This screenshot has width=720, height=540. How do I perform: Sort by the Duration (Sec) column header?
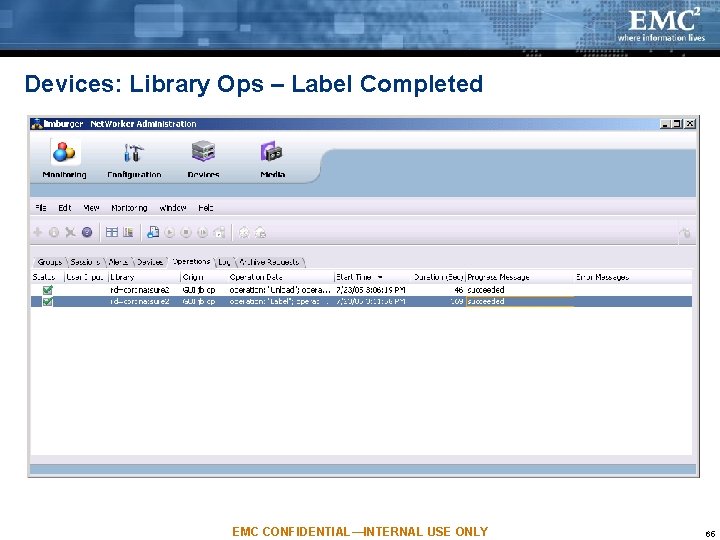439,277
